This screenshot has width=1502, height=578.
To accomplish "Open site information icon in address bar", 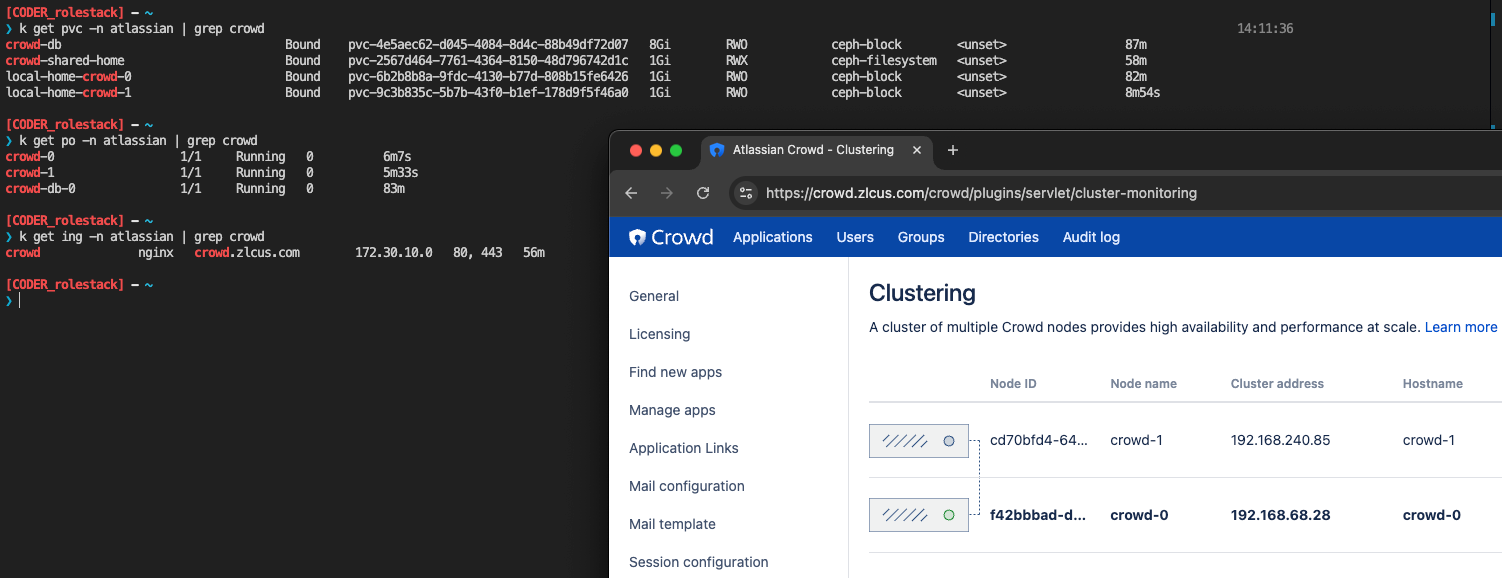I will pos(746,193).
